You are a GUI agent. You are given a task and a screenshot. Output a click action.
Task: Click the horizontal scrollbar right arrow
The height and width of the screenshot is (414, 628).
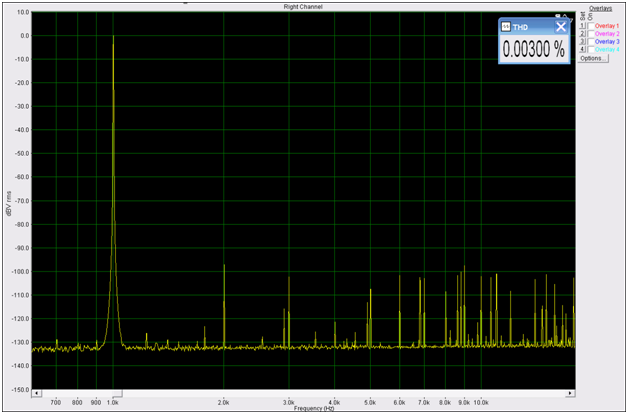pyautogui.click(x=571, y=393)
